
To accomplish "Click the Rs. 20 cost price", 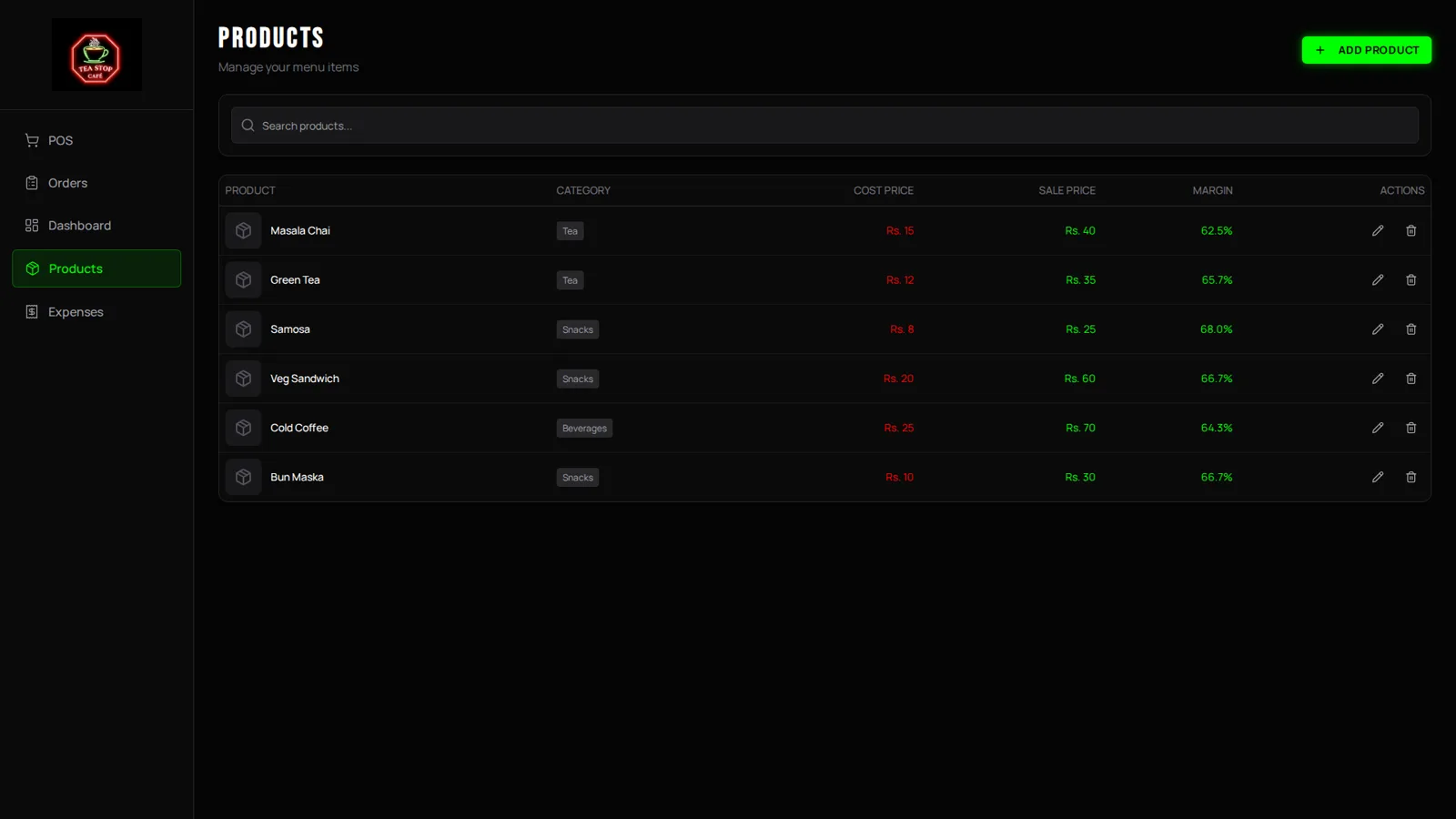I will (898, 379).
